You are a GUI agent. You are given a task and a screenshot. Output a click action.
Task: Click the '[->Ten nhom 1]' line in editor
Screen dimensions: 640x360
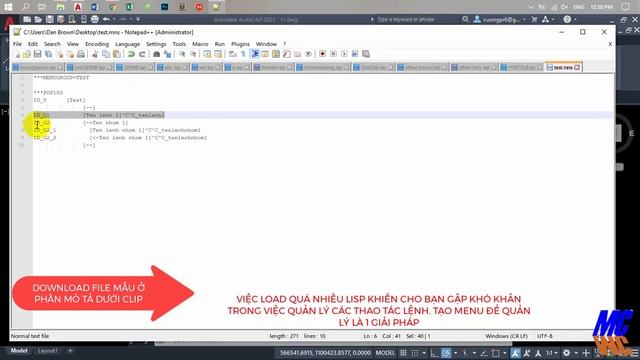pos(106,122)
